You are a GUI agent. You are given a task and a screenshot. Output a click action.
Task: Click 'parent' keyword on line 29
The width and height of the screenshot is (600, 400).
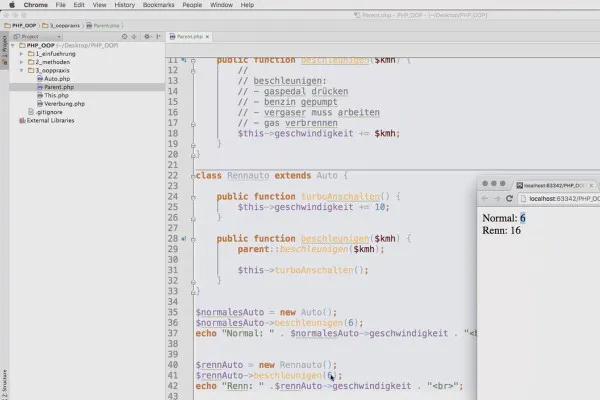tap(253, 250)
